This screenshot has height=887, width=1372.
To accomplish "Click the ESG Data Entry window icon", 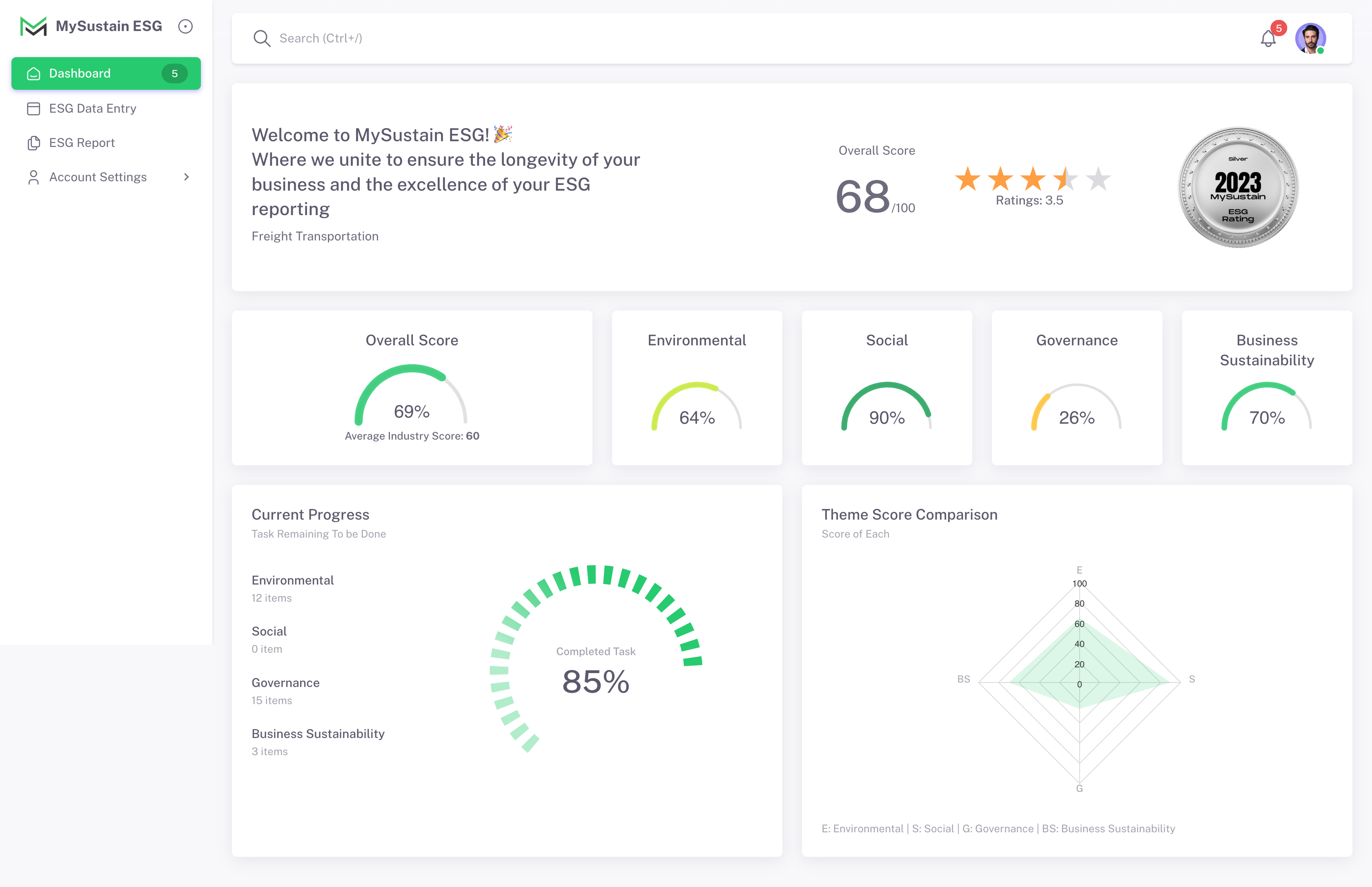I will (x=33, y=108).
